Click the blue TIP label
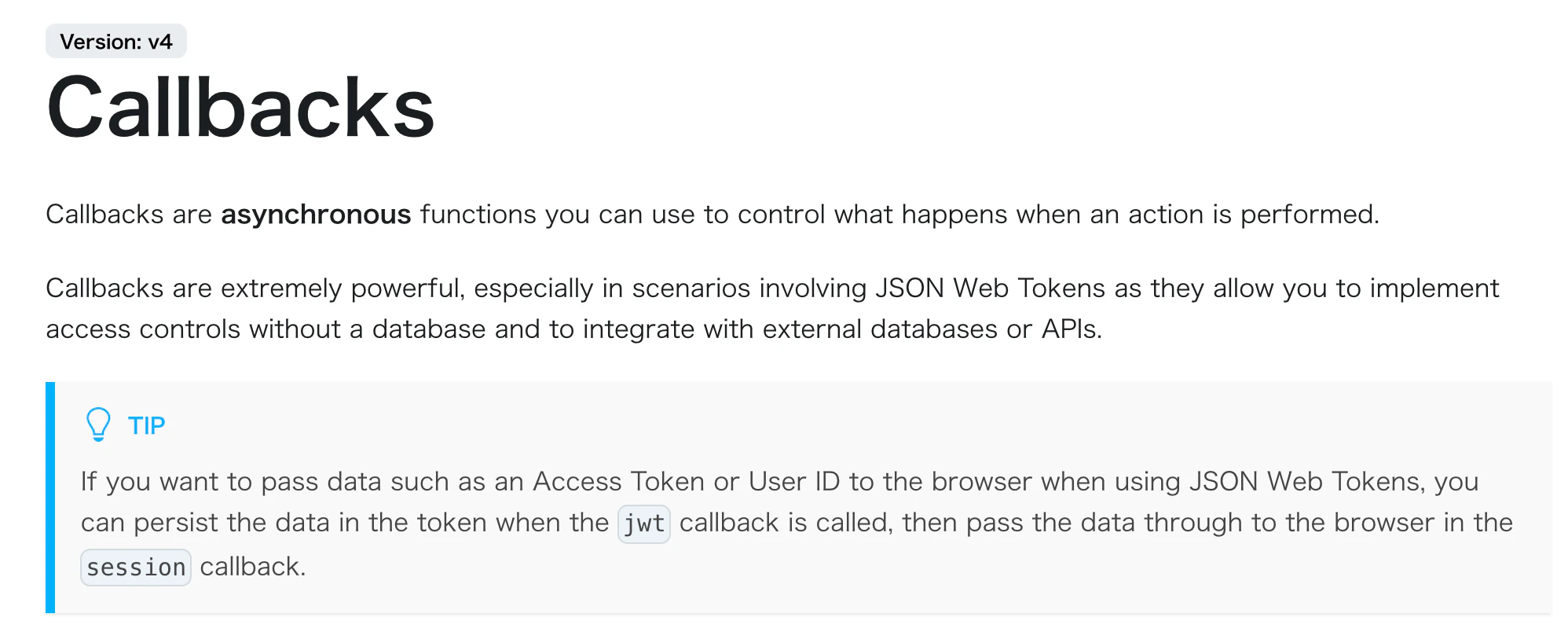The image size is (1568, 632). pyautogui.click(x=147, y=425)
